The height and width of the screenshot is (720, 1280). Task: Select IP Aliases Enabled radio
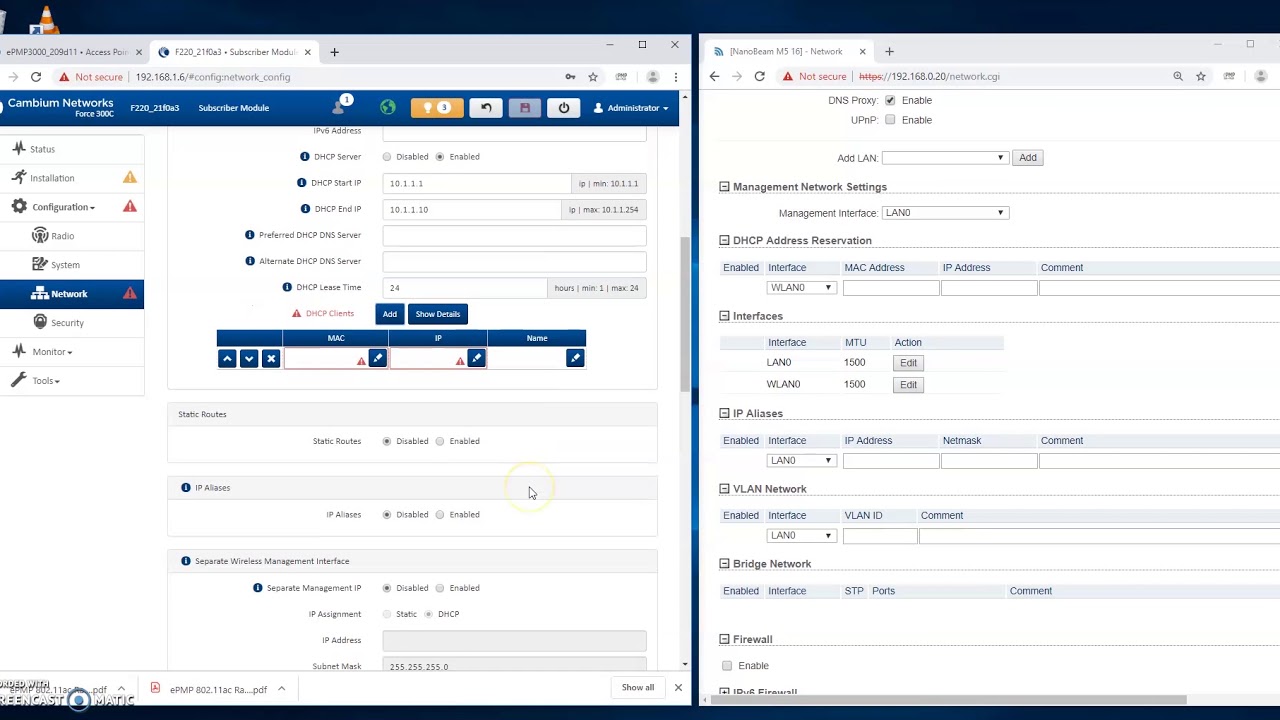tap(440, 515)
